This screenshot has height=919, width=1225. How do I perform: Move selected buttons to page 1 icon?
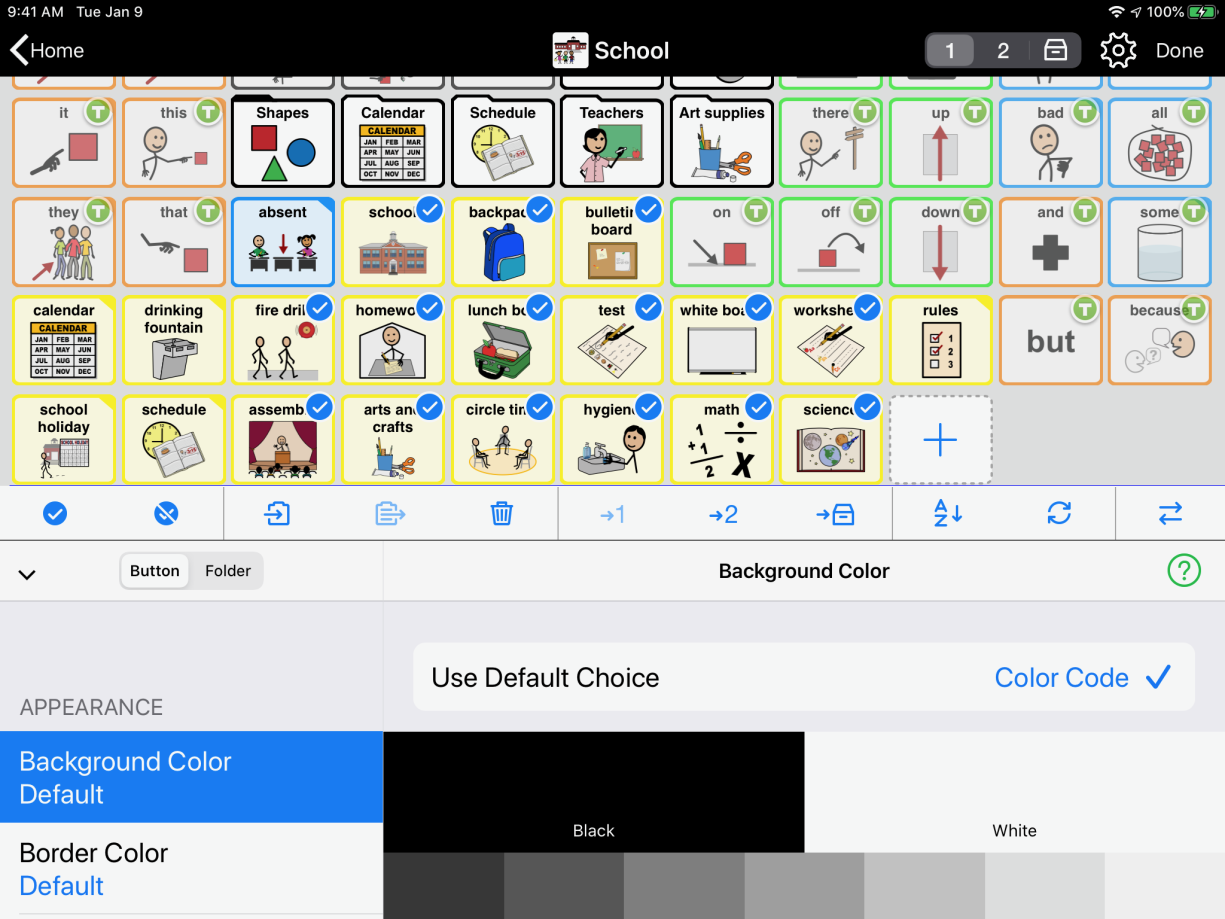[613, 513]
